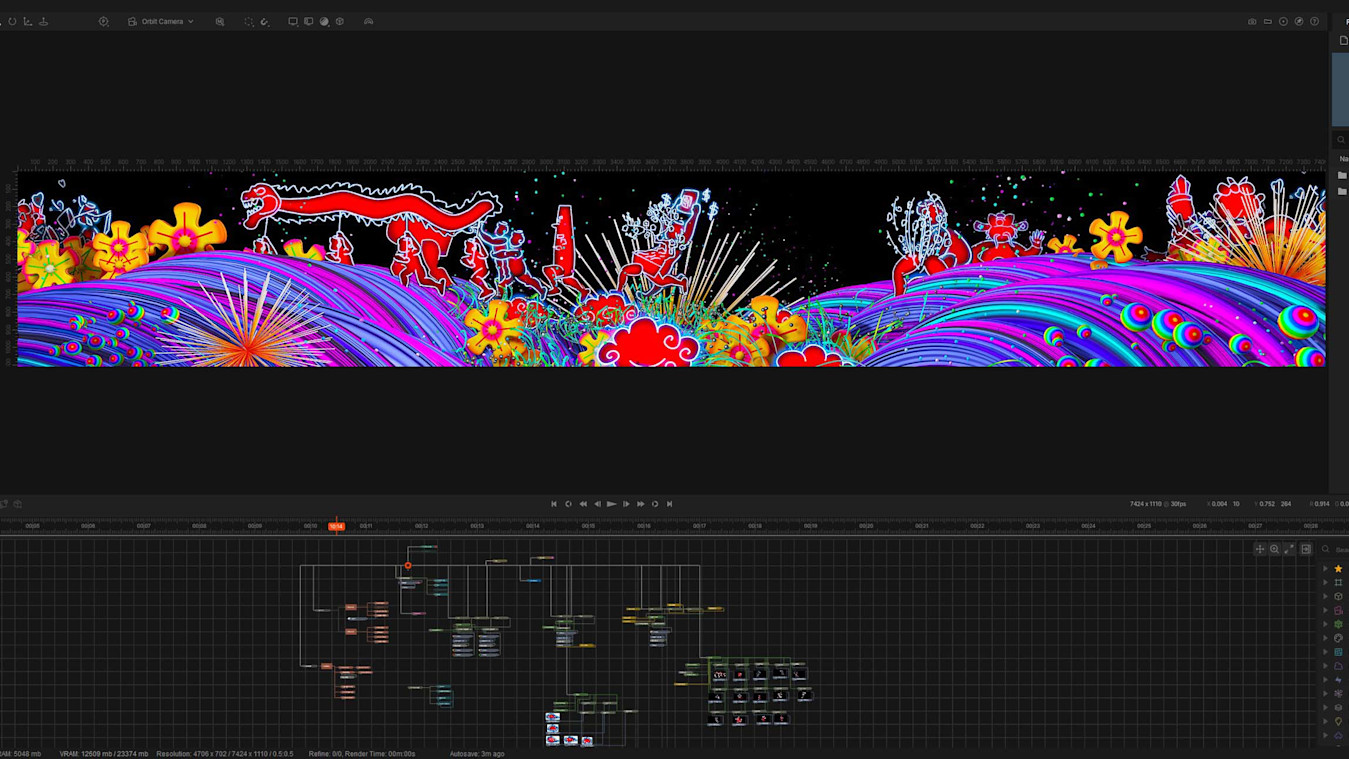Click the viewport zoom magnifier icon

pos(220,21)
